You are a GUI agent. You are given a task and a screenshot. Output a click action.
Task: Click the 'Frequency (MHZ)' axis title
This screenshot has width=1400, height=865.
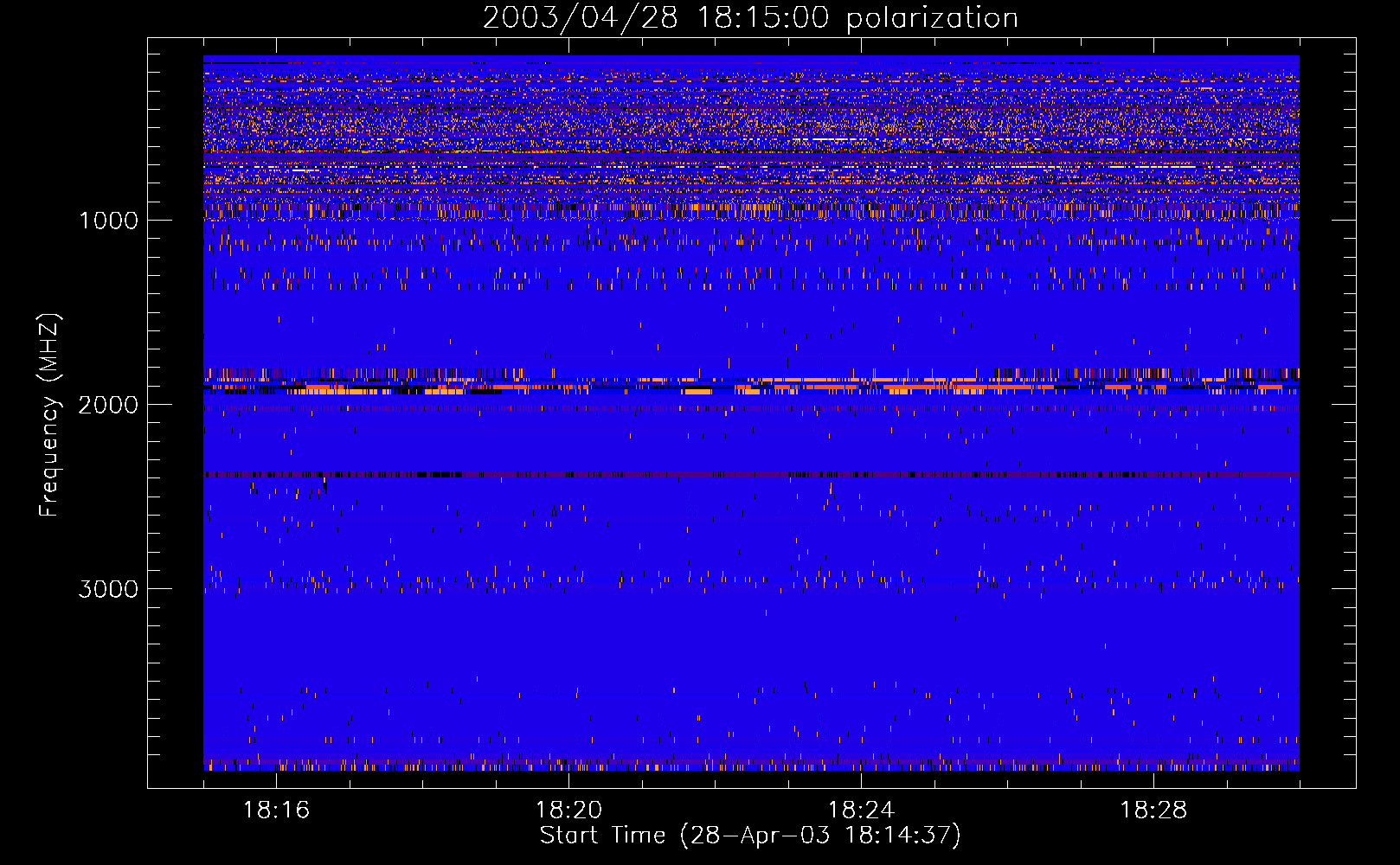[x=50, y=415]
